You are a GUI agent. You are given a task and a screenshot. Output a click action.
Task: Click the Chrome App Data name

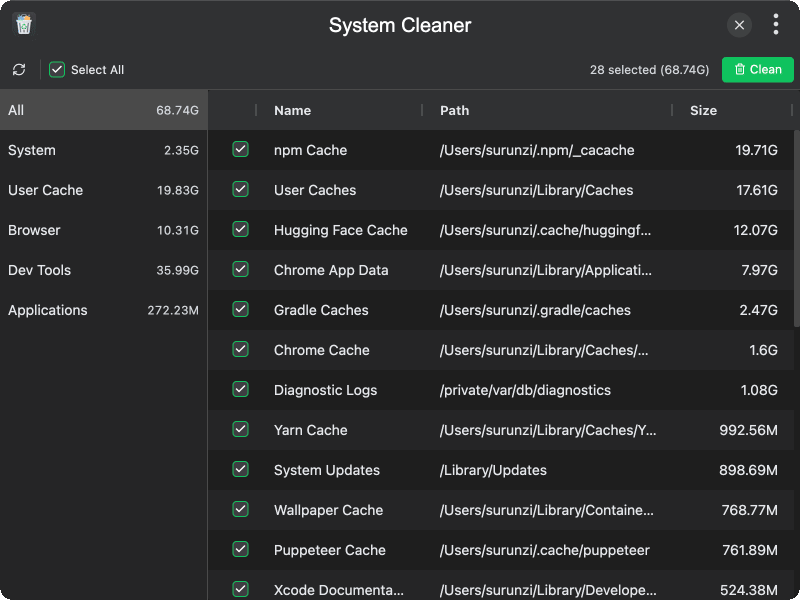pyautogui.click(x=331, y=270)
